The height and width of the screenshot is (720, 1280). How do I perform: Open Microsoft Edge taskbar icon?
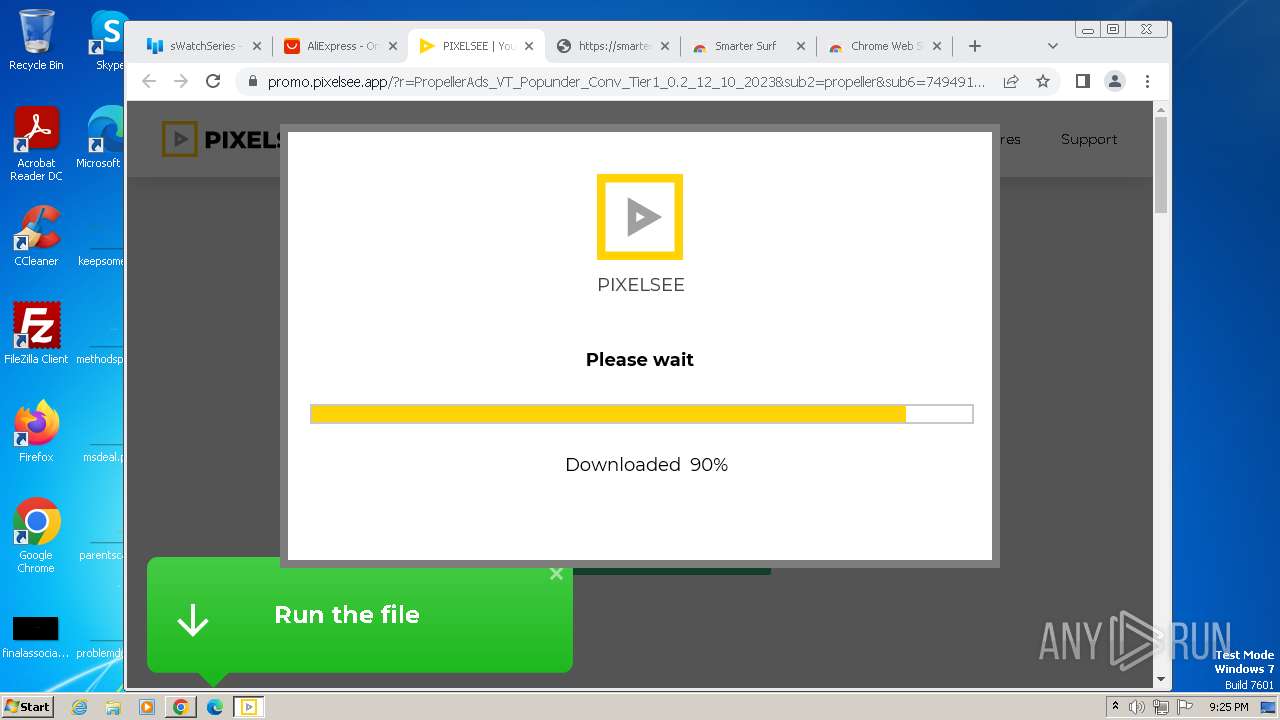(215, 707)
